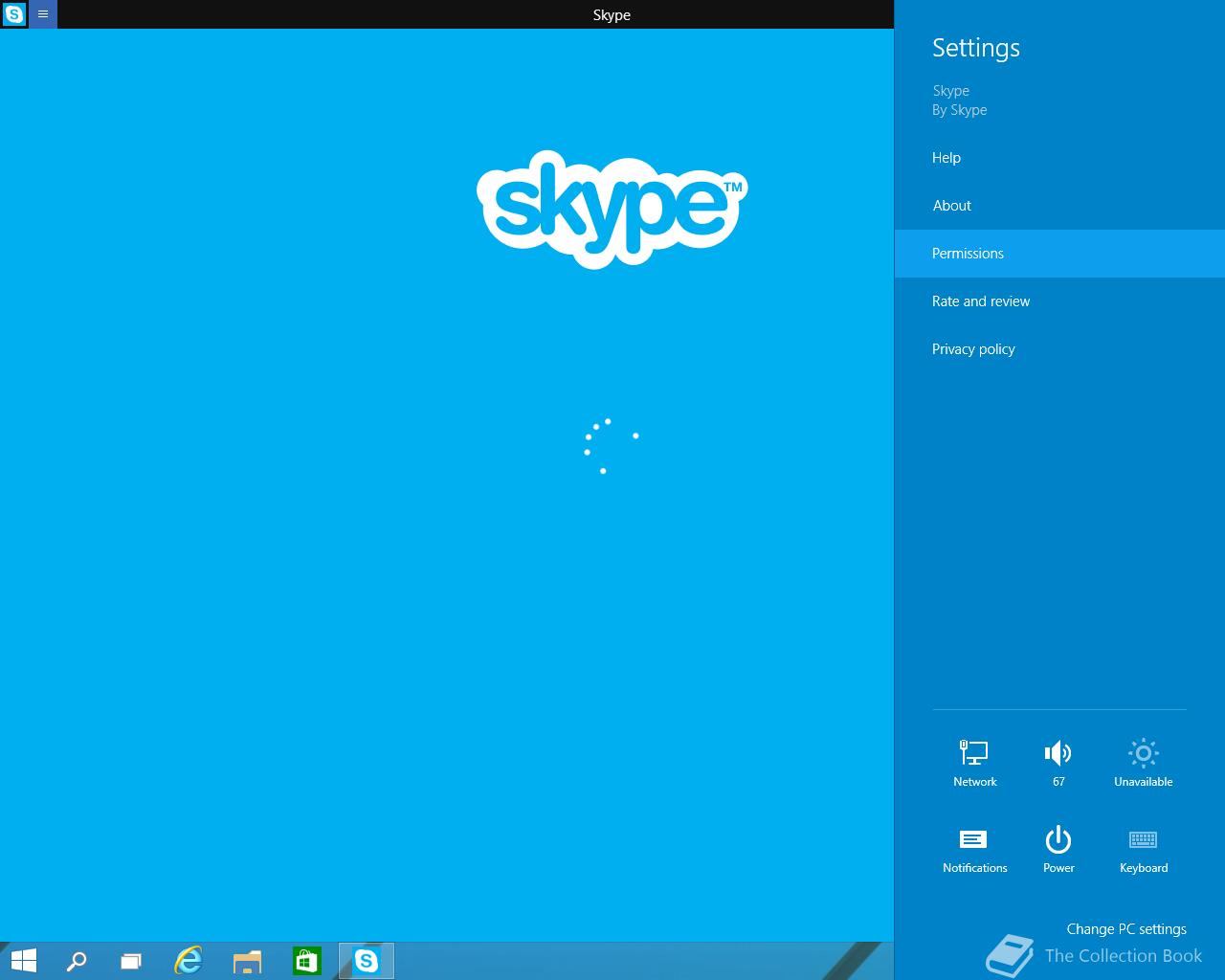Image resolution: width=1225 pixels, height=980 pixels.
Task: Open the Windows Start button
Action: click(23, 961)
